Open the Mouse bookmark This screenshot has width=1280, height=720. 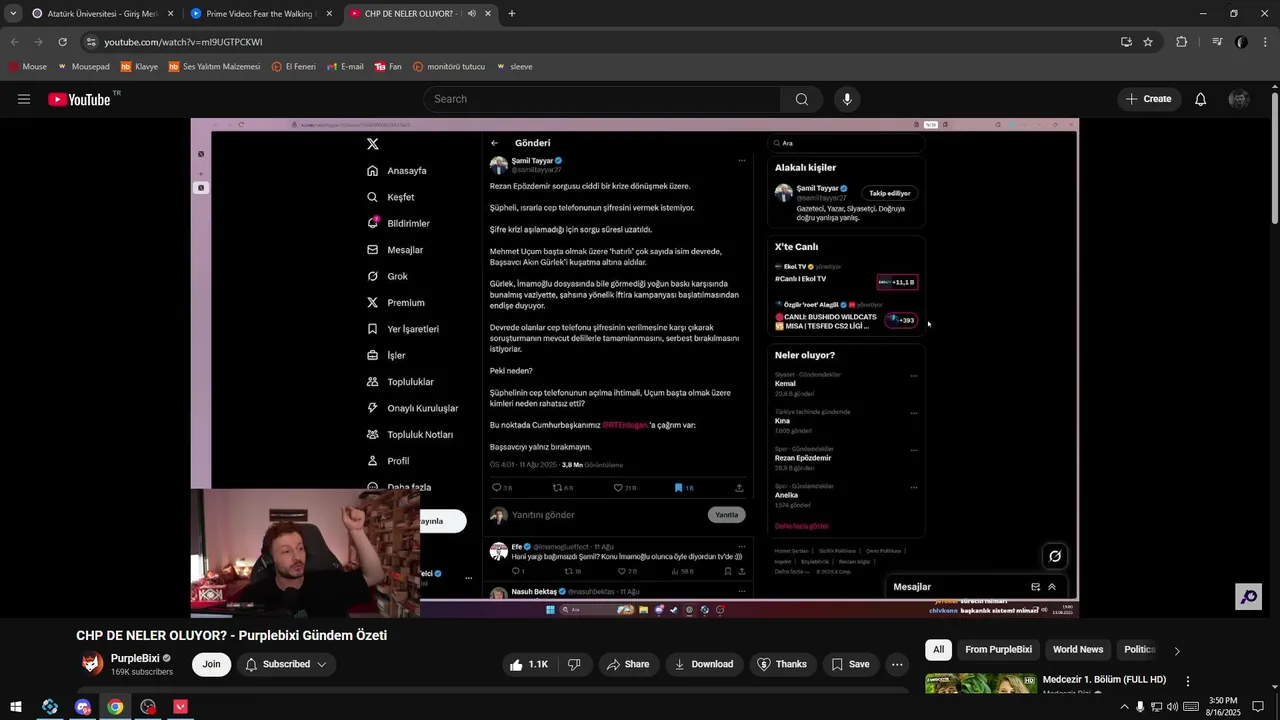click(x=28, y=67)
